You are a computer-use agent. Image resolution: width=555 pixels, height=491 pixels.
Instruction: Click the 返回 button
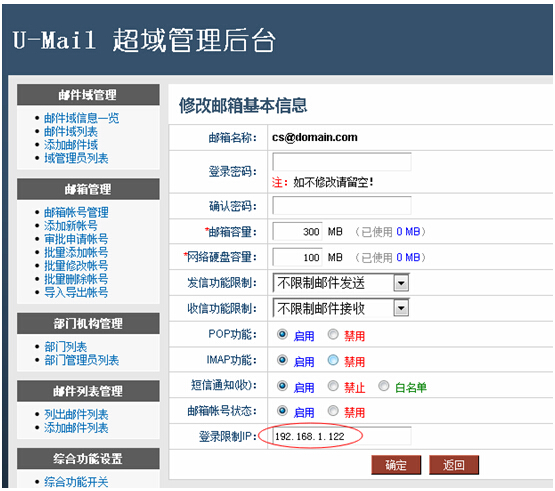454,465
